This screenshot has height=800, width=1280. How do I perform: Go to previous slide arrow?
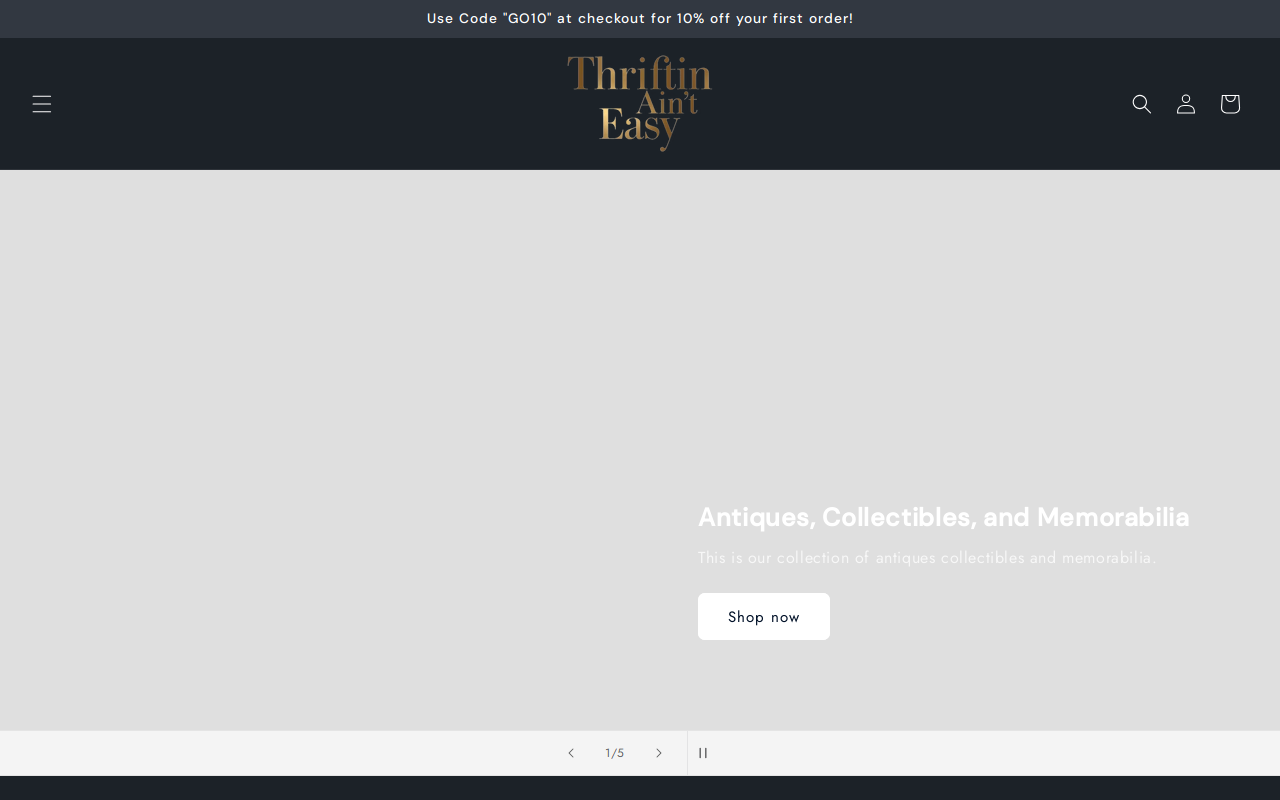[571, 753]
